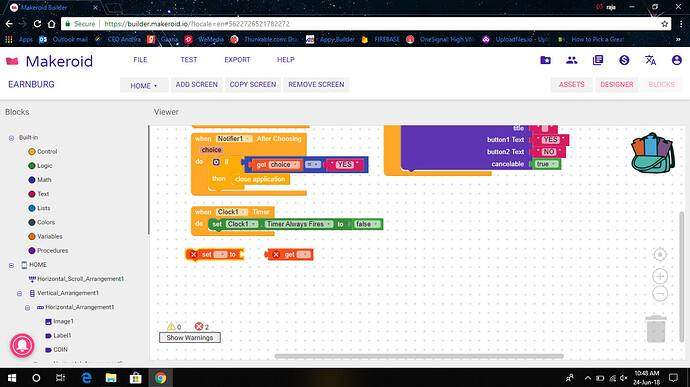
Task: Open the FILE menu
Action: click(140, 60)
